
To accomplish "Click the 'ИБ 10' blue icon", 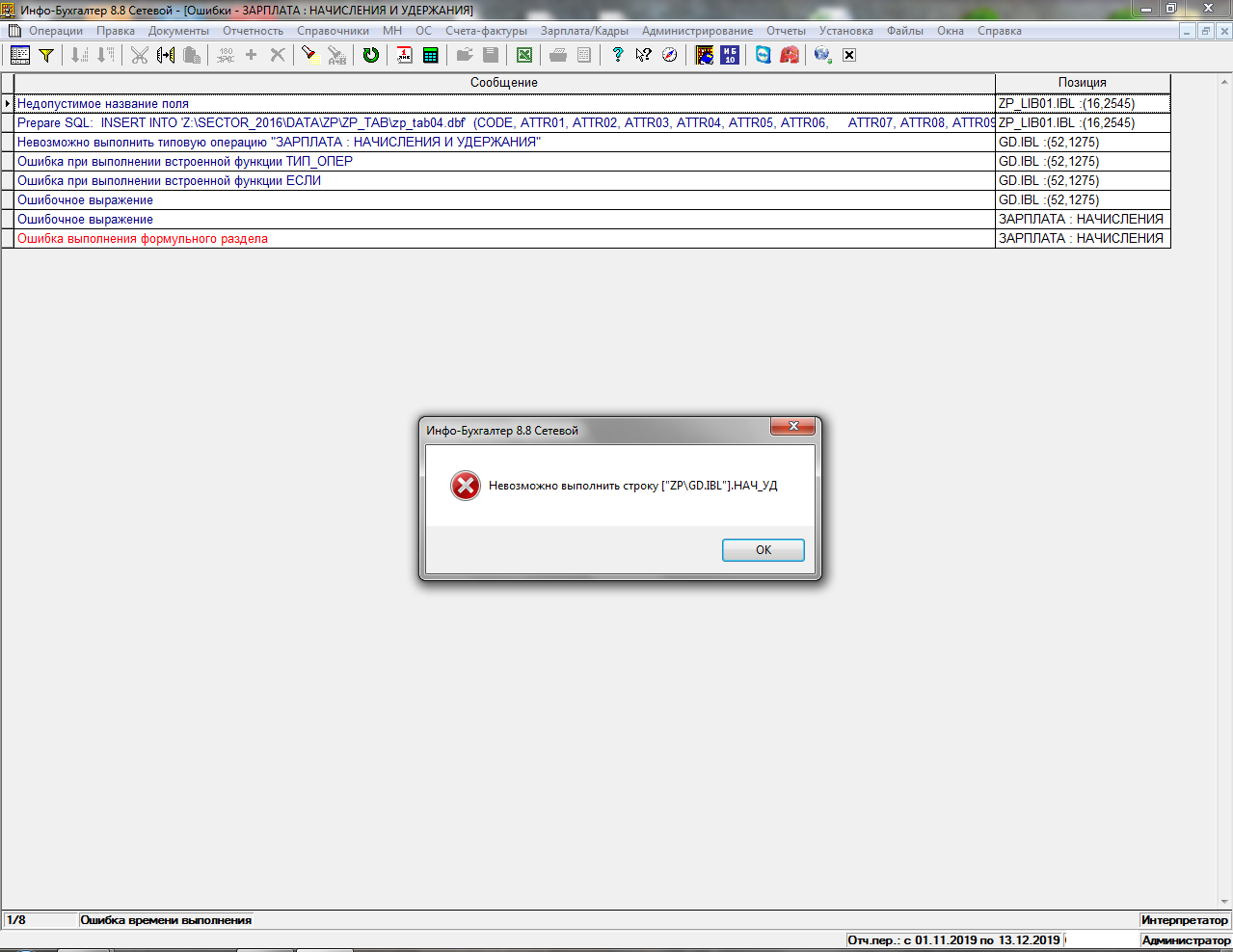I will click(730, 55).
